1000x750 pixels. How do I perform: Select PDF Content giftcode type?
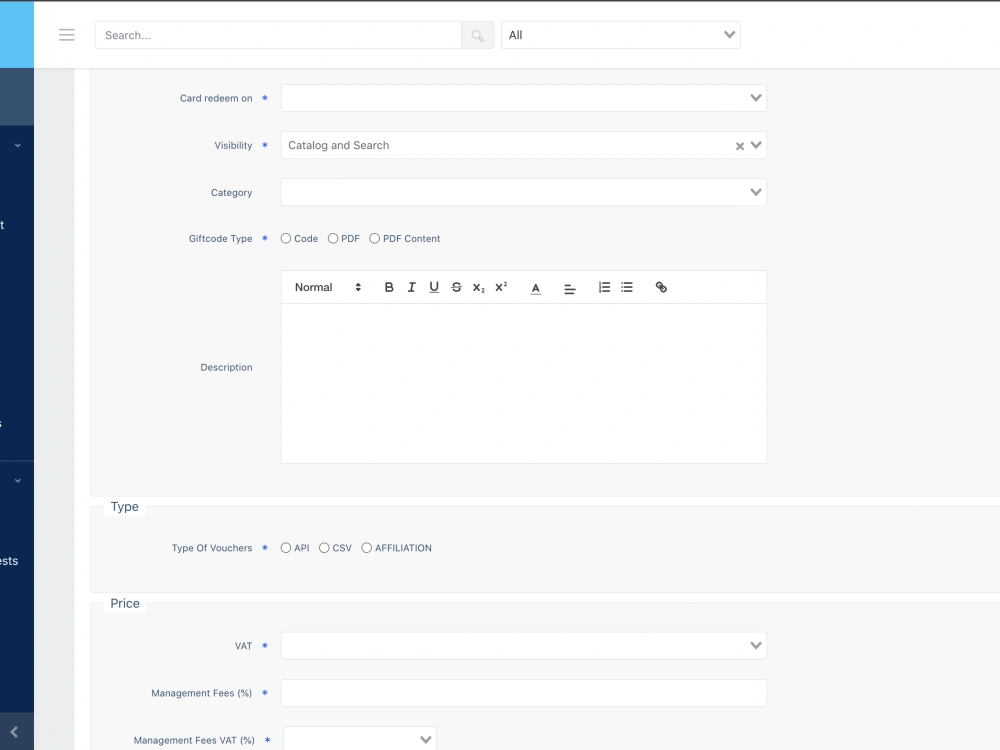click(374, 239)
